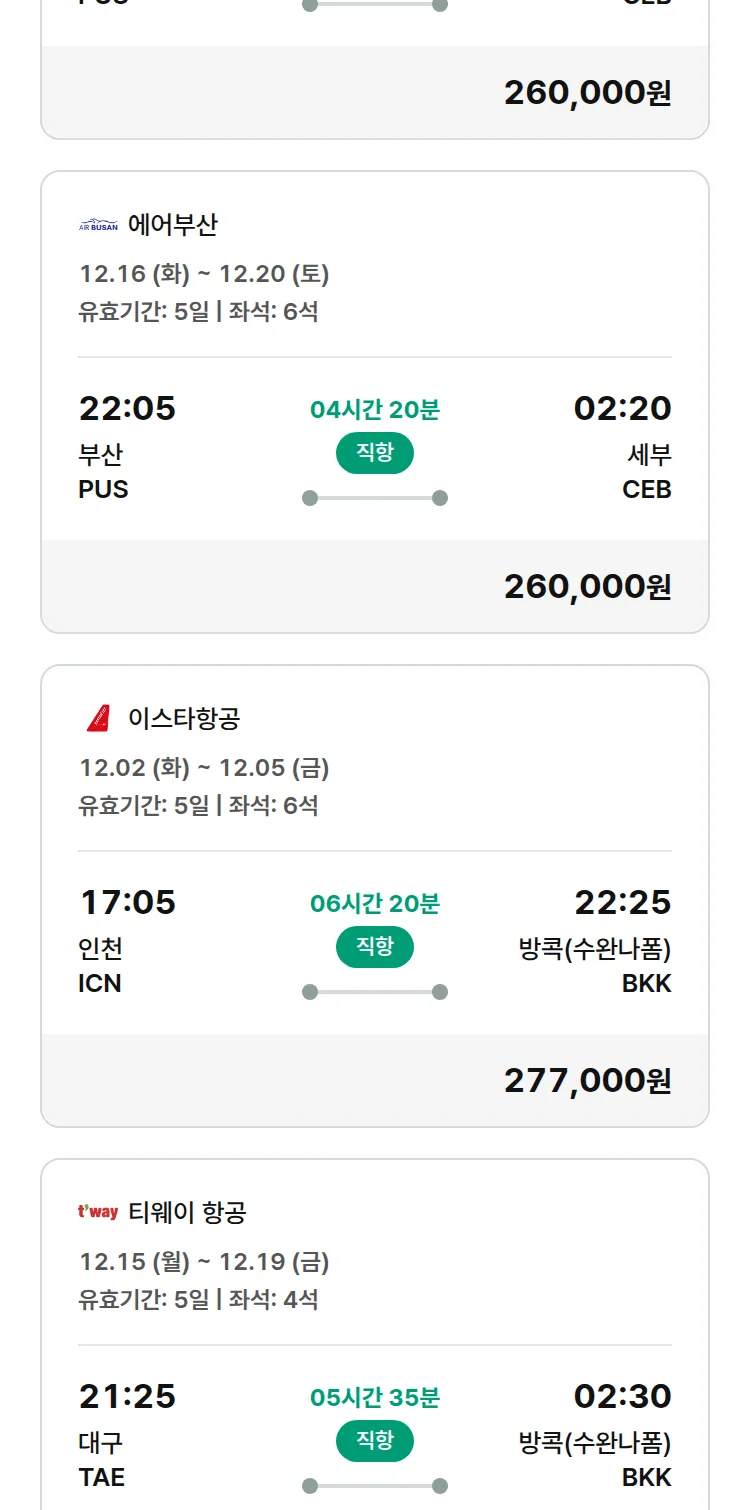This screenshot has width=750, height=1510.
Task: Select the 260,000원 price on the 에어부산 flight
Action: 587,586
